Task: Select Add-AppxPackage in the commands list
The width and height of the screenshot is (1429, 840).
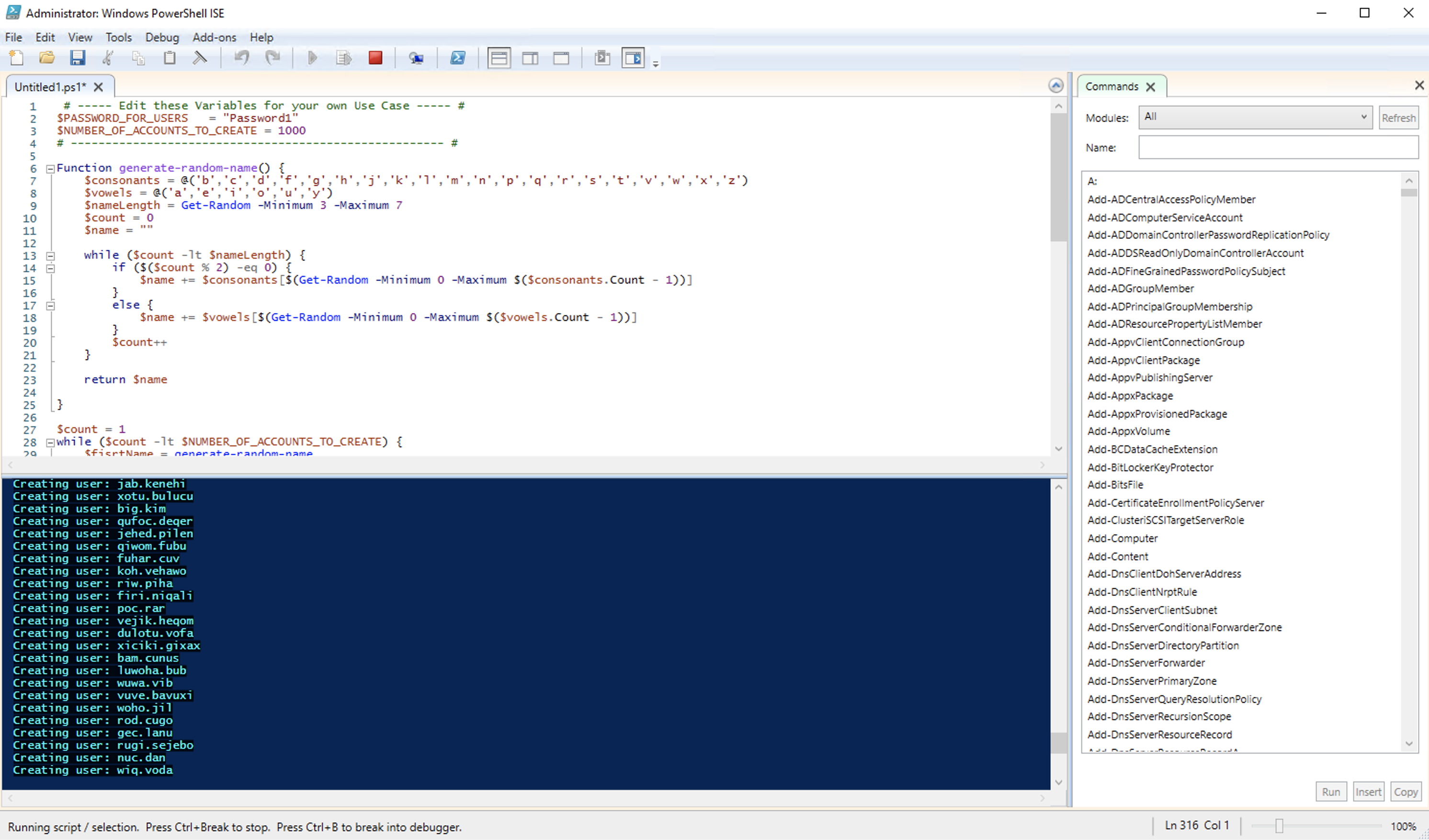Action: pos(1130,396)
